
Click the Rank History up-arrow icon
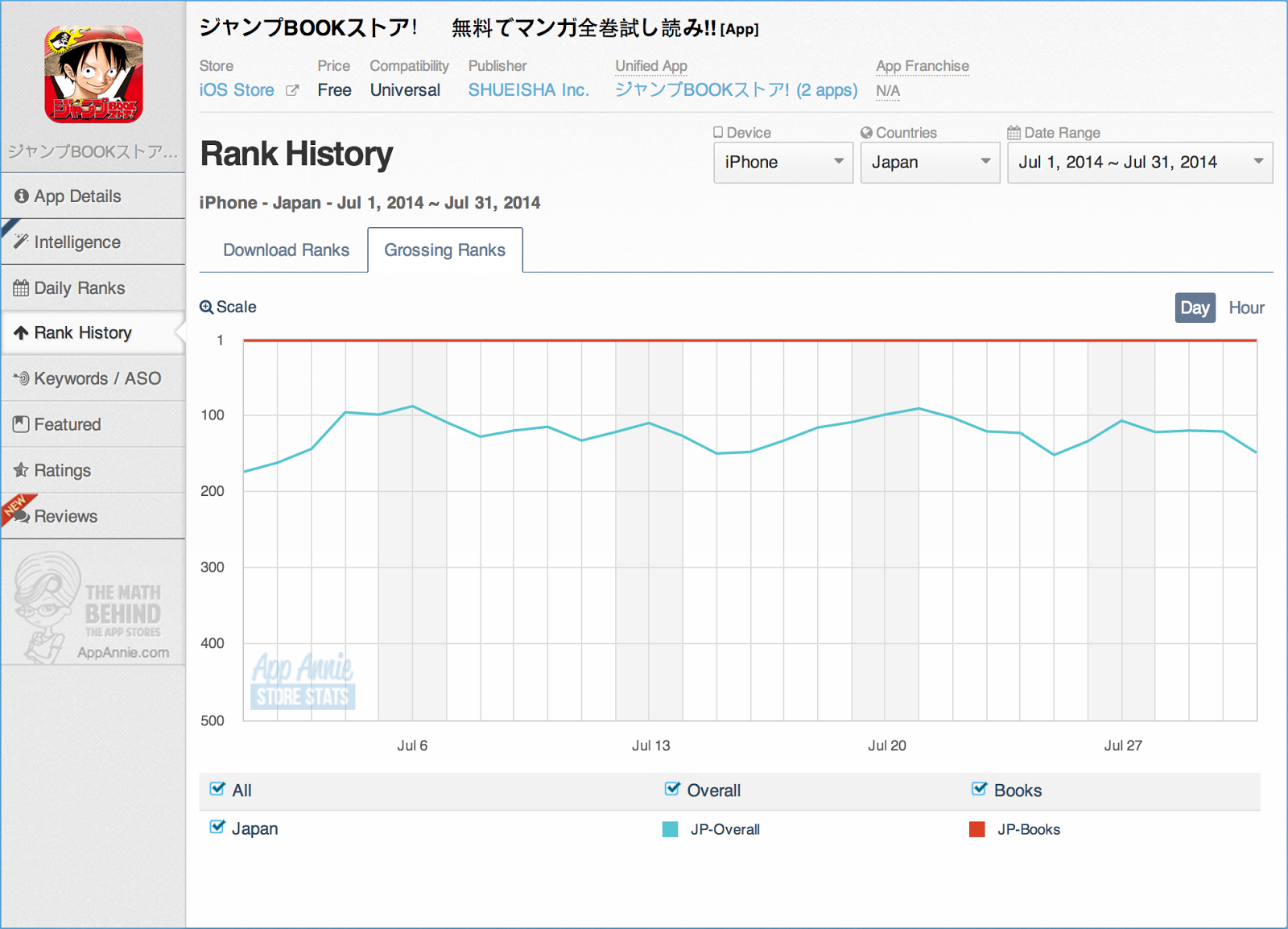coord(22,332)
